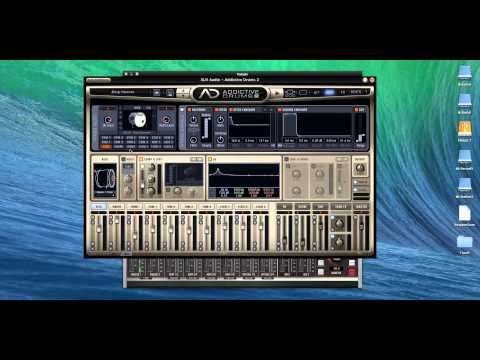The height and width of the screenshot is (360, 480).
Task: Open the bottom folder icon on the desktop
Action: [x=465, y=242]
